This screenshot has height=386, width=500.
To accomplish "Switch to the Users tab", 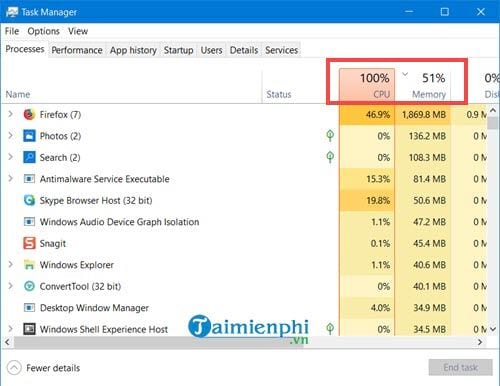I will (211, 50).
